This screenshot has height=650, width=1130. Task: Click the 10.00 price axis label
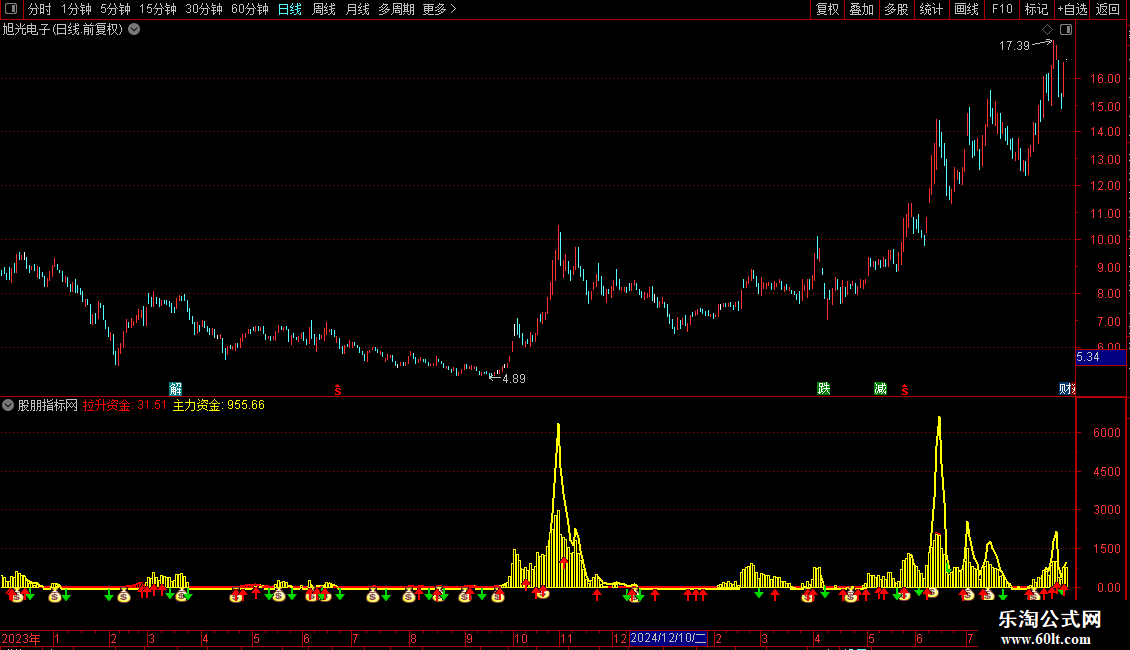click(1105, 240)
